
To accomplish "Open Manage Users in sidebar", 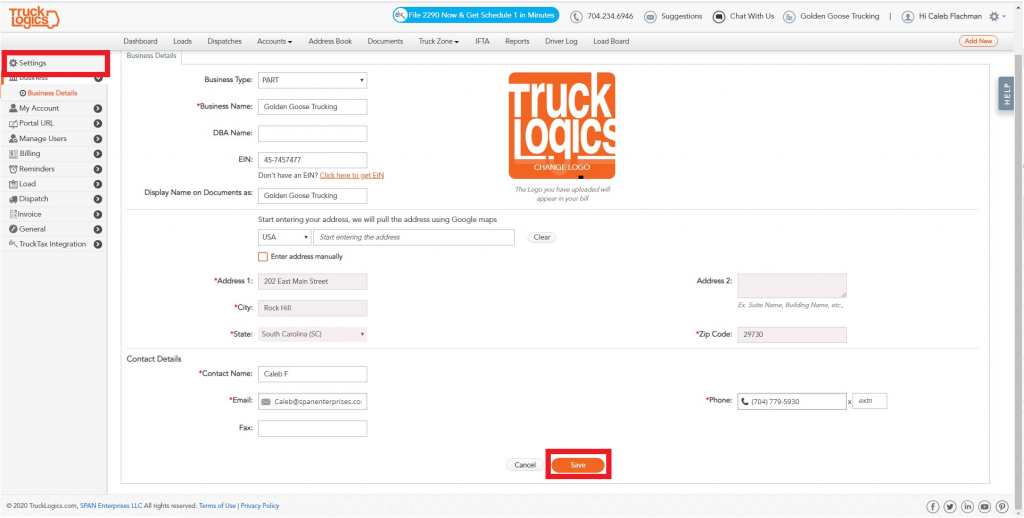I will [42, 138].
